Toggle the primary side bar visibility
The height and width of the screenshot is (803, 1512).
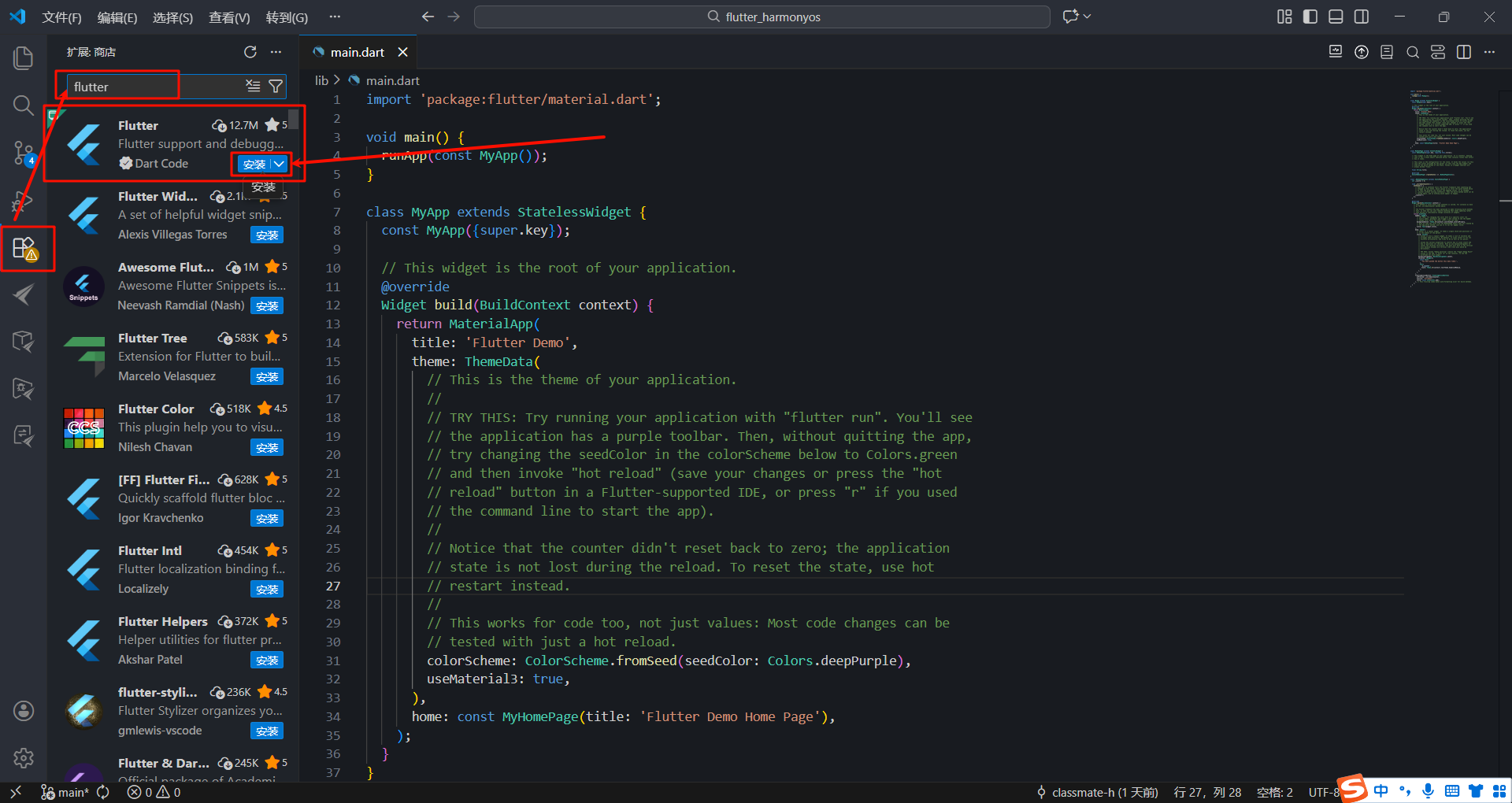(1310, 17)
